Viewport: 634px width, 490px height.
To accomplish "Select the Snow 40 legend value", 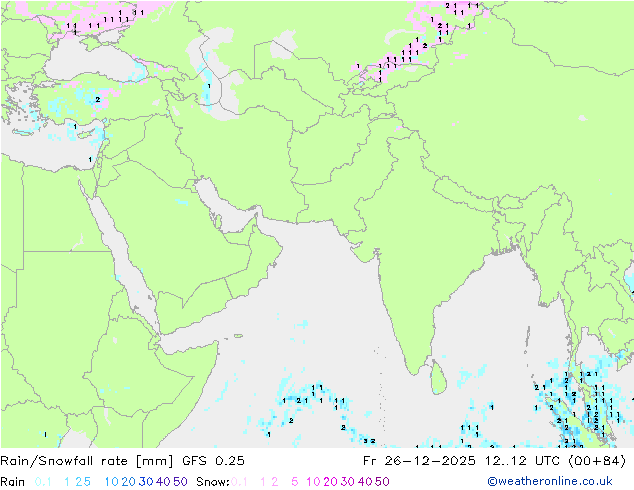I will pyautogui.click(x=365, y=482).
